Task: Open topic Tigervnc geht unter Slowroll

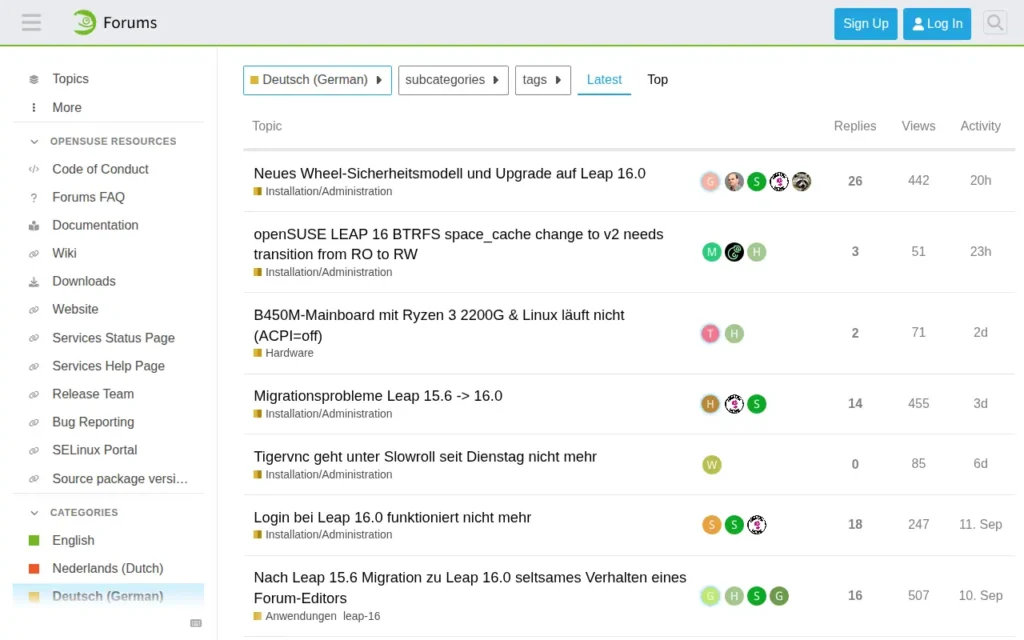Action: point(424,457)
